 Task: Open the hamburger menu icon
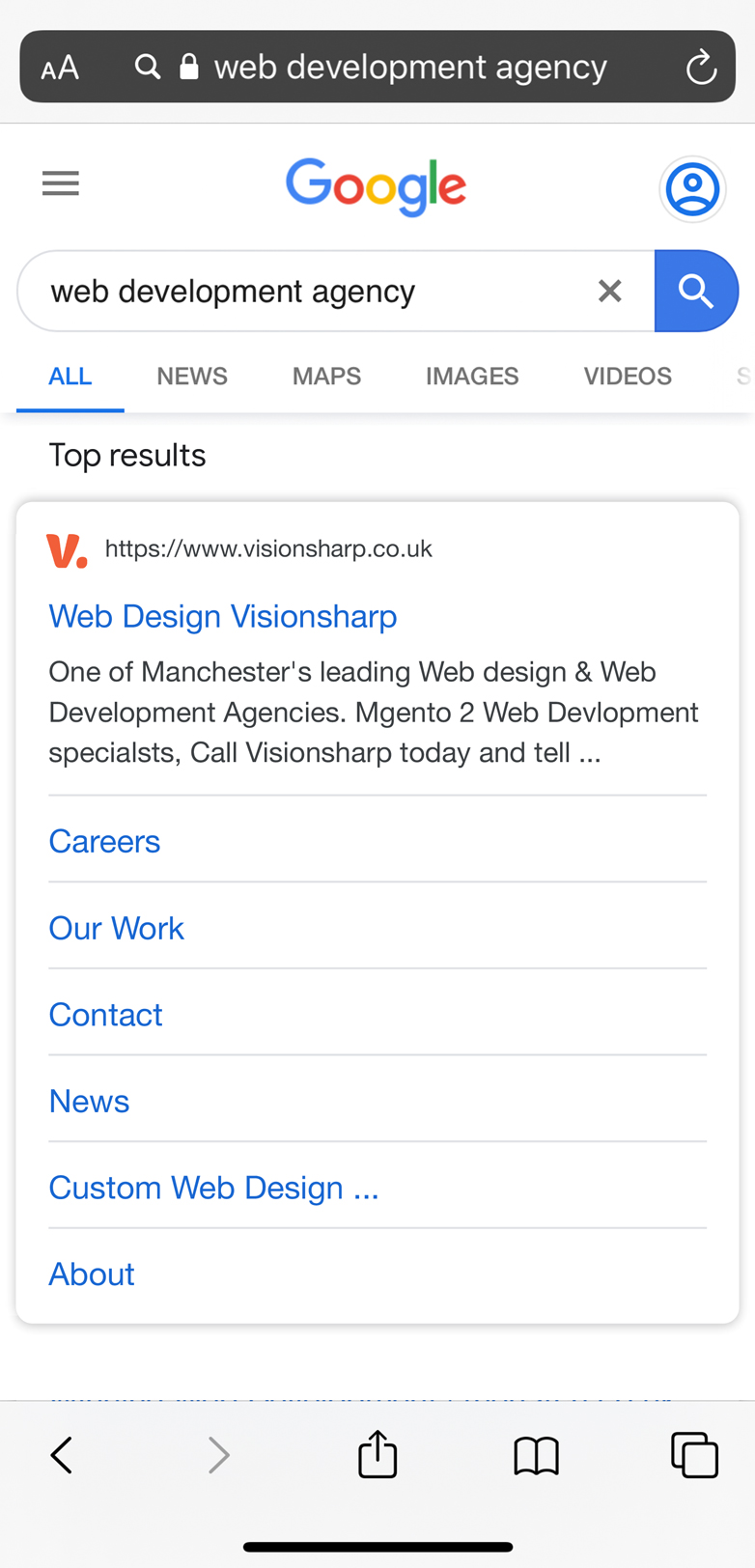[60, 183]
